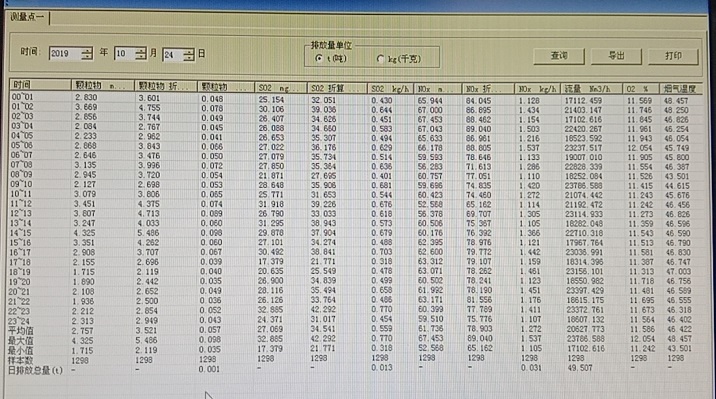Increase the month value with up arrow
The image size is (716, 399).
coord(141,50)
